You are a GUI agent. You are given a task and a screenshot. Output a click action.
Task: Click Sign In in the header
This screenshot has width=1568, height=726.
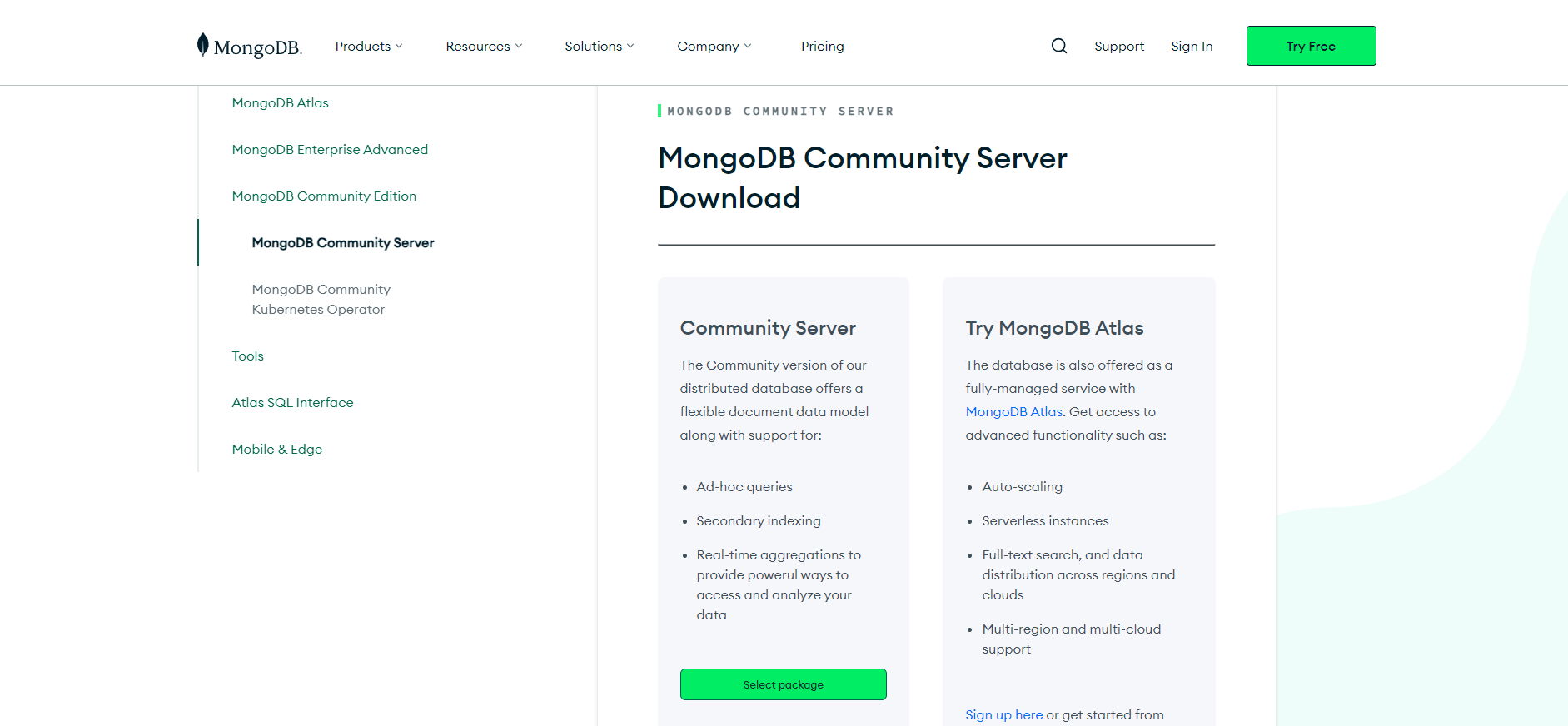pyautogui.click(x=1192, y=47)
